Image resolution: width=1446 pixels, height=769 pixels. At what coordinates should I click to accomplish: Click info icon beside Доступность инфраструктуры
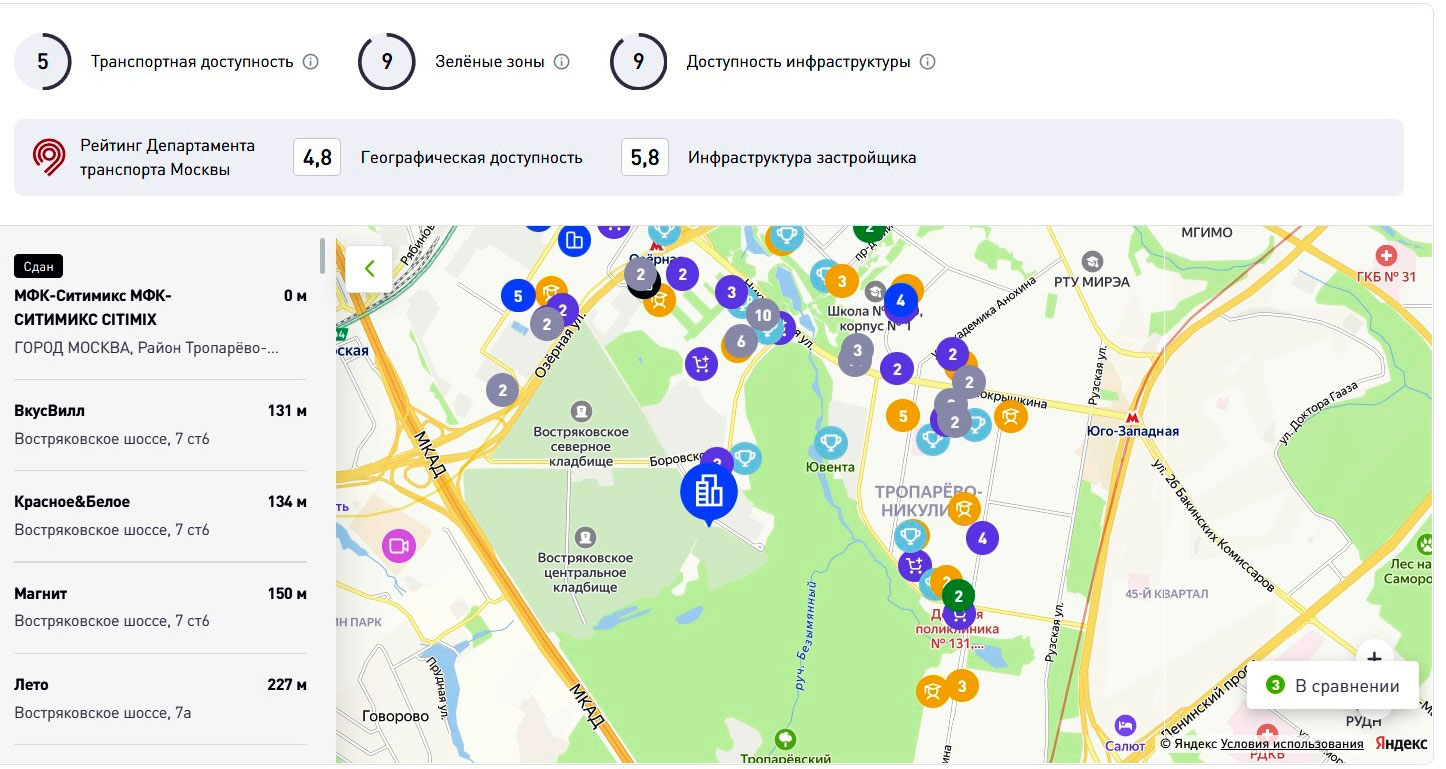[928, 62]
